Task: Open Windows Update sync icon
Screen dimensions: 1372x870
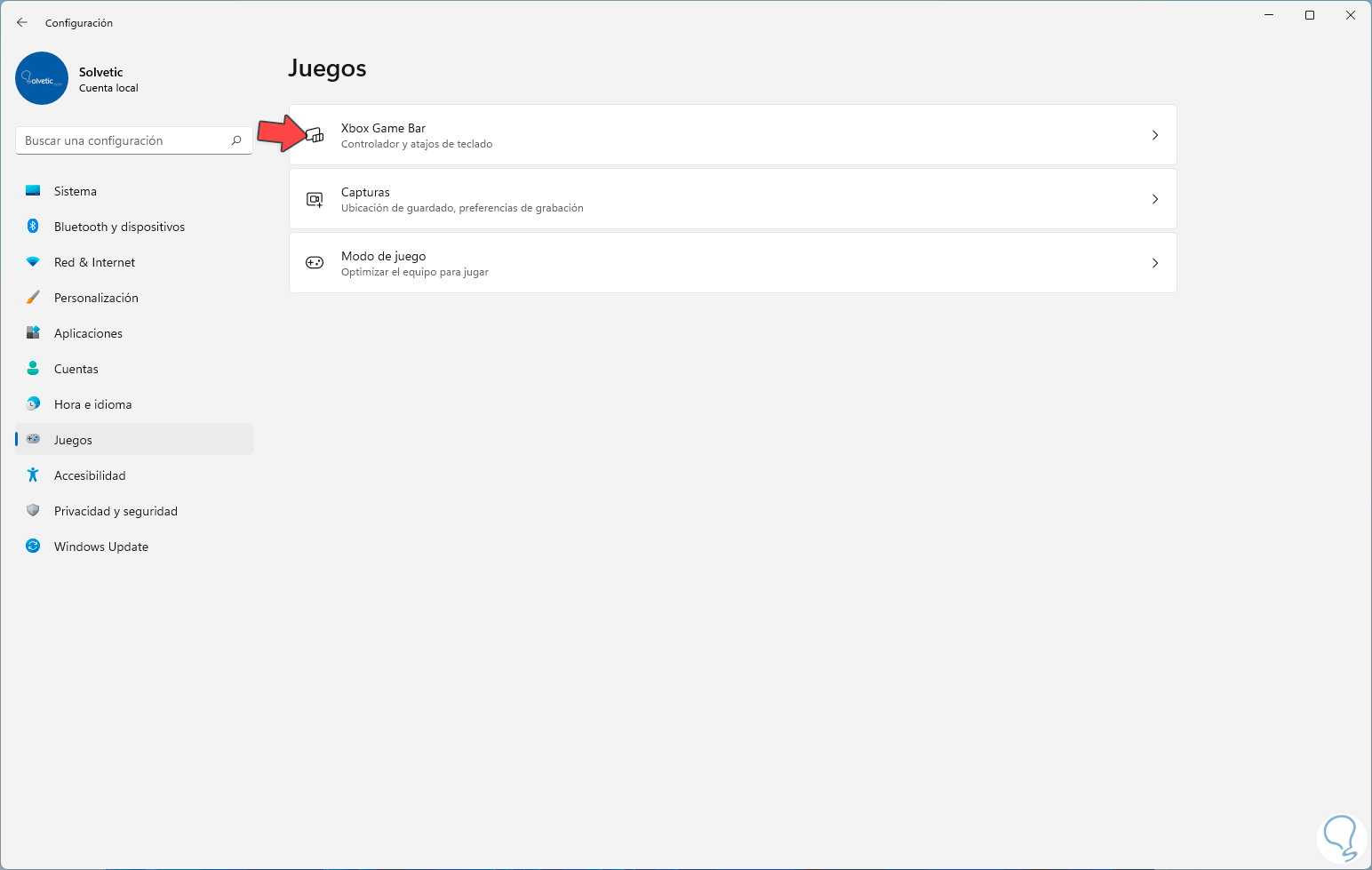Action: coord(33,547)
